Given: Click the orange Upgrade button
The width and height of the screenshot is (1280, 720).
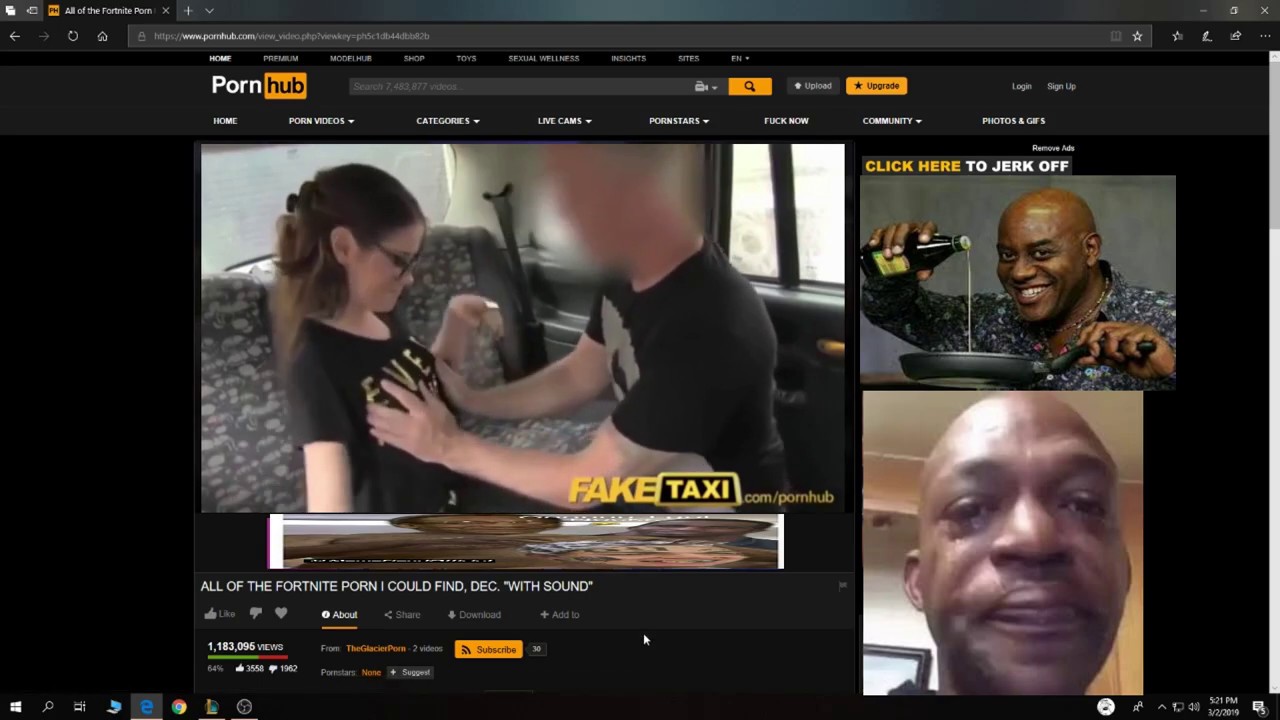Looking at the screenshot, I should [x=876, y=86].
